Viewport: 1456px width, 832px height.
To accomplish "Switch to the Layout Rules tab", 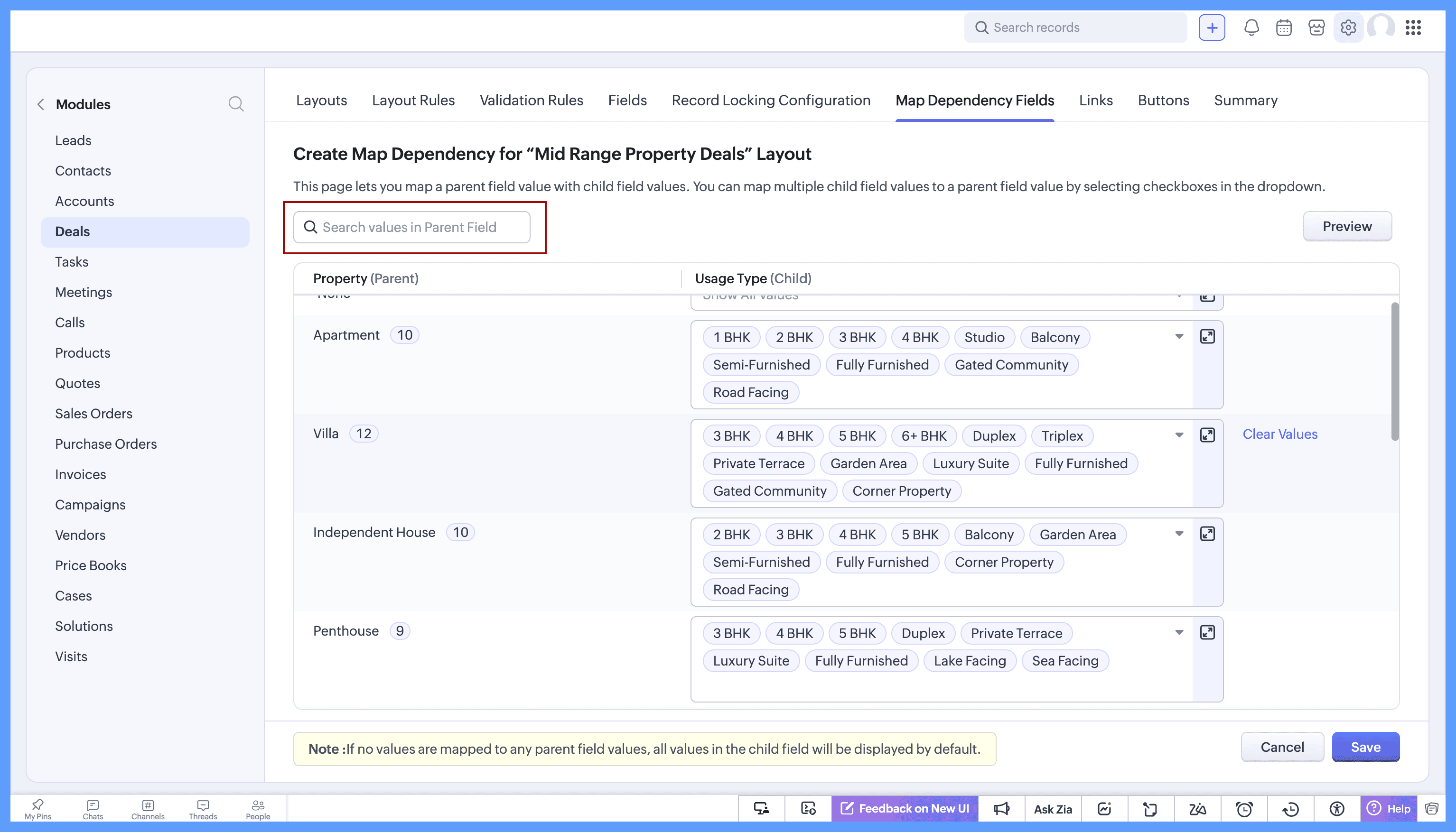I will [413, 101].
